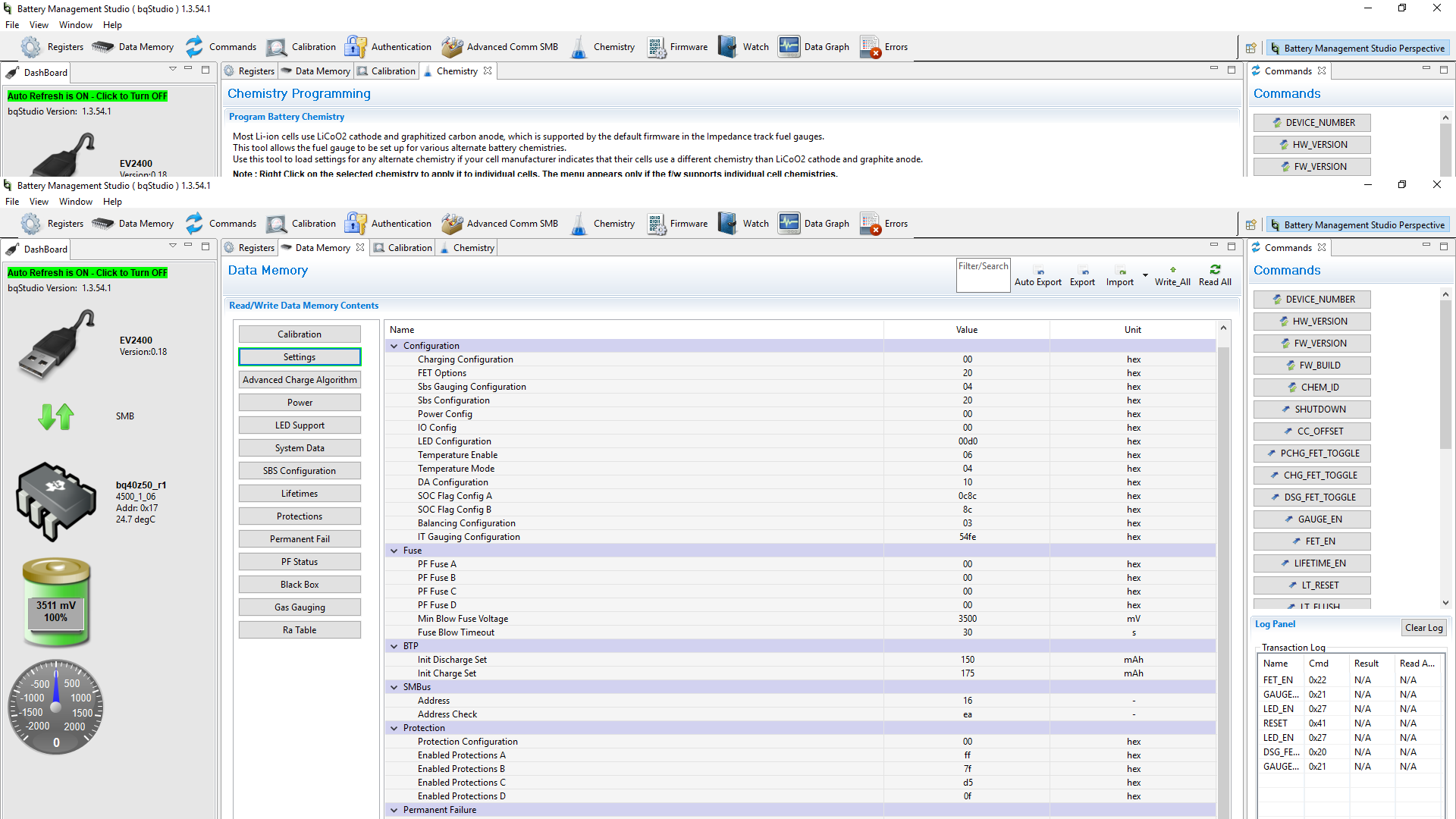Screen dimensions: 1456x819
Task: Click DEVICE_NUMBER command in front window
Action: (1312, 300)
